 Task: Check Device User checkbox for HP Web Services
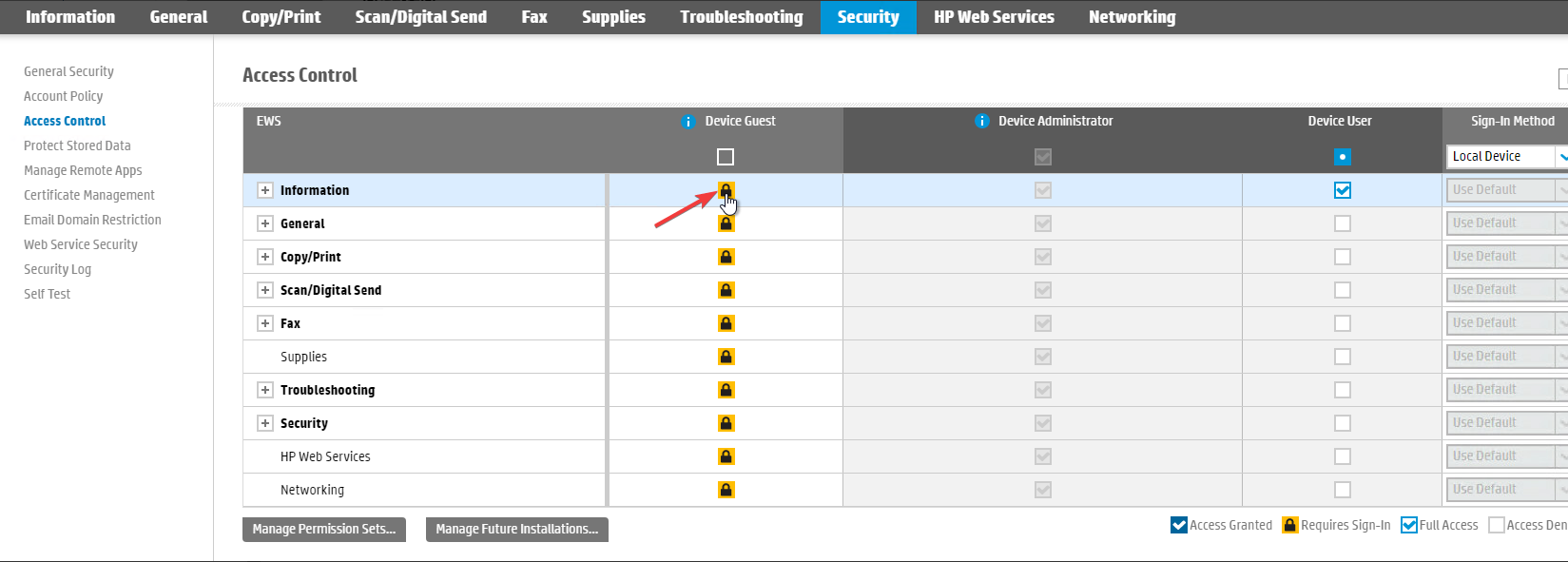point(1342,456)
